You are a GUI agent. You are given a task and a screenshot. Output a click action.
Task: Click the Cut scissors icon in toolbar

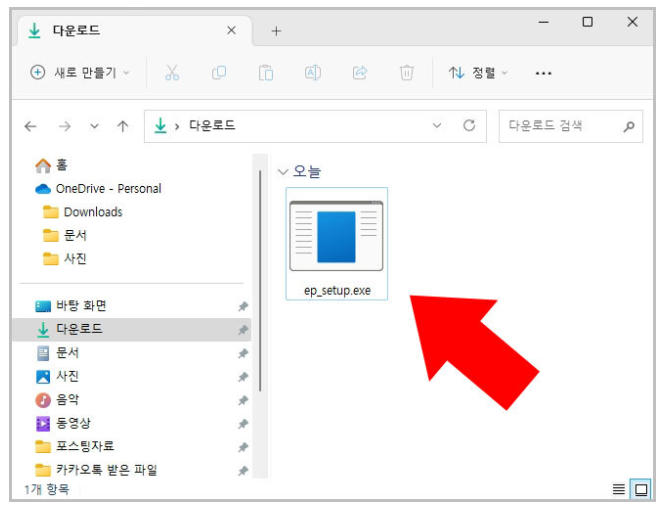pyautogui.click(x=172, y=73)
